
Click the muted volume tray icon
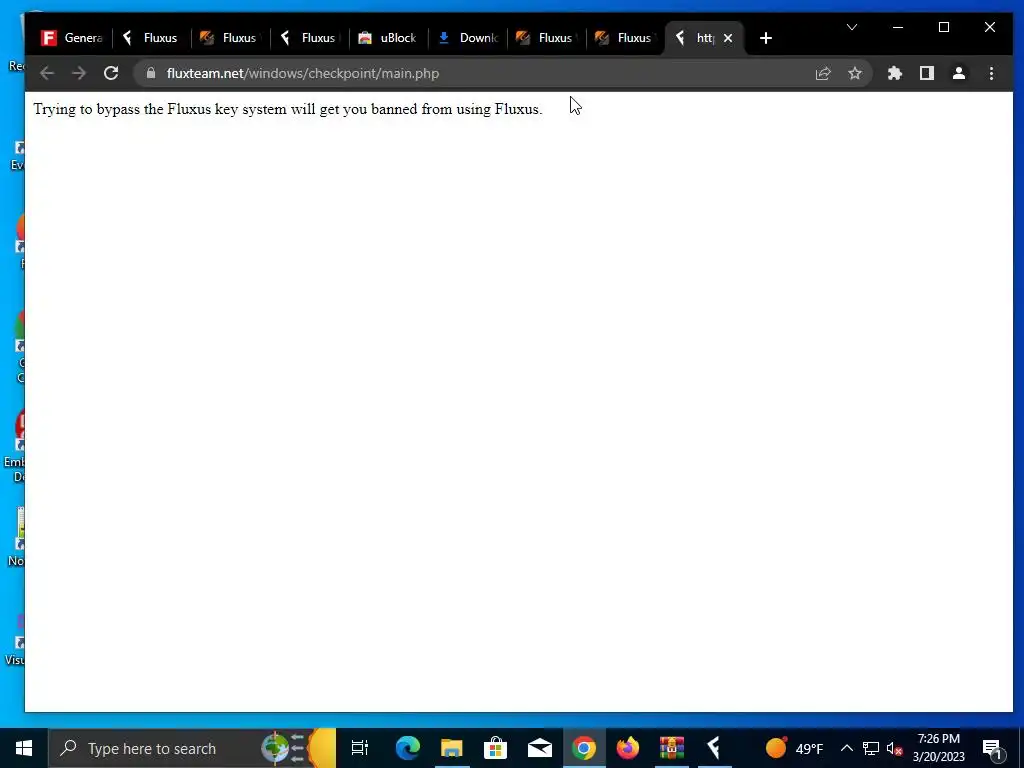895,748
